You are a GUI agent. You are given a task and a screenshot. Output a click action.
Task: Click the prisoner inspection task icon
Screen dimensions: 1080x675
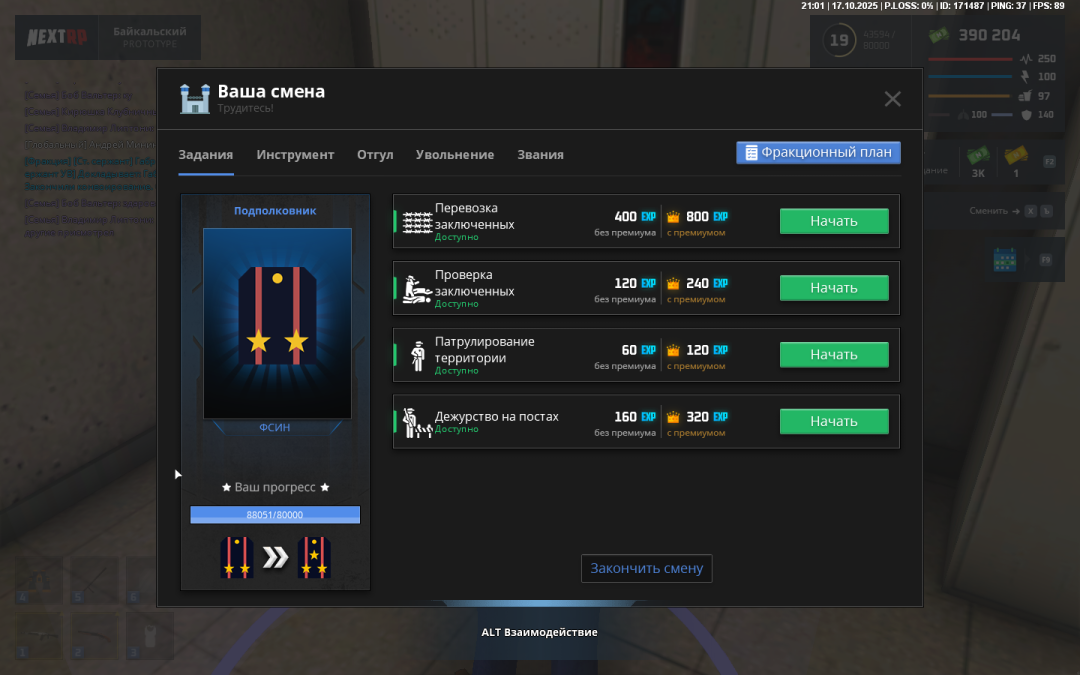pyautogui.click(x=416, y=289)
